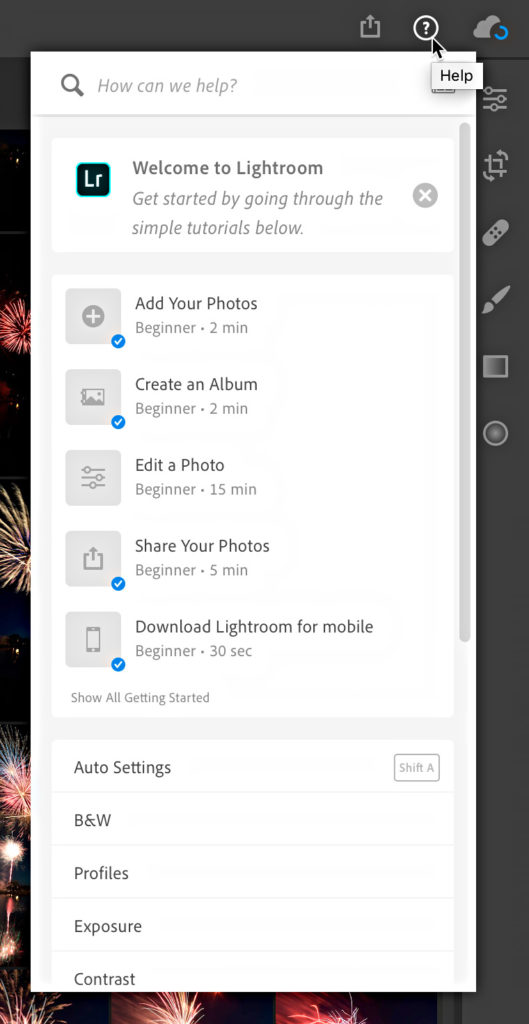Screen dimensions: 529x1024
Task: Open the B&W help entry
Action: click(252, 820)
